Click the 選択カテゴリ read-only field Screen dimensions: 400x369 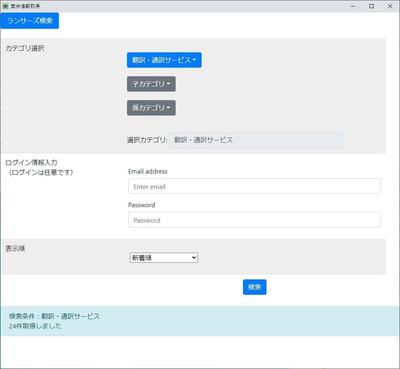point(256,140)
